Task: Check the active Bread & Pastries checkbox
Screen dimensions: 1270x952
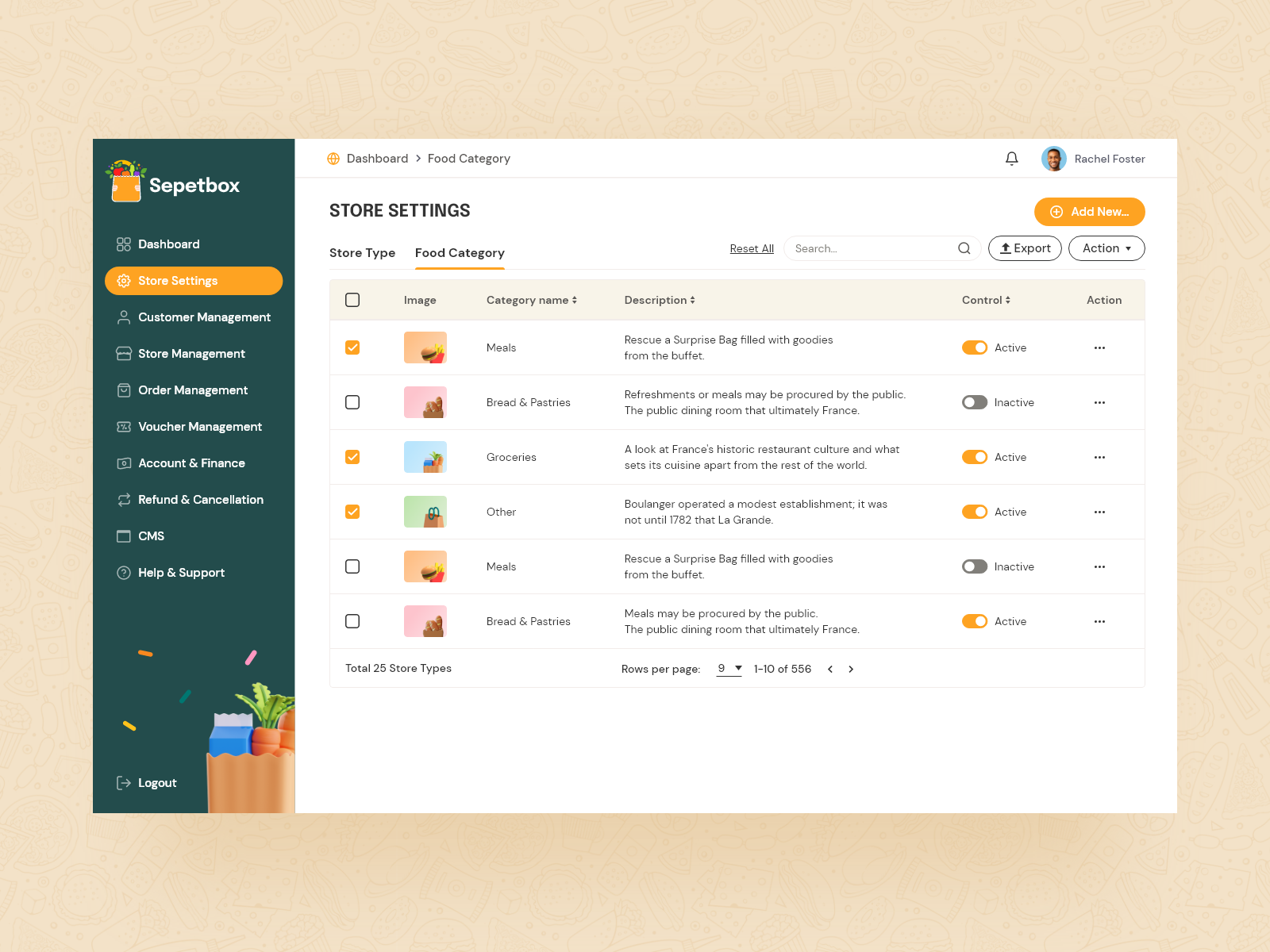Action: [352, 621]
